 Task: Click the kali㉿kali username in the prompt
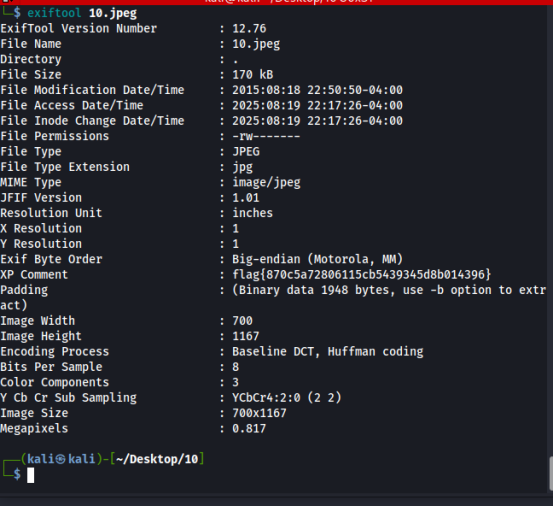[61, 459]
